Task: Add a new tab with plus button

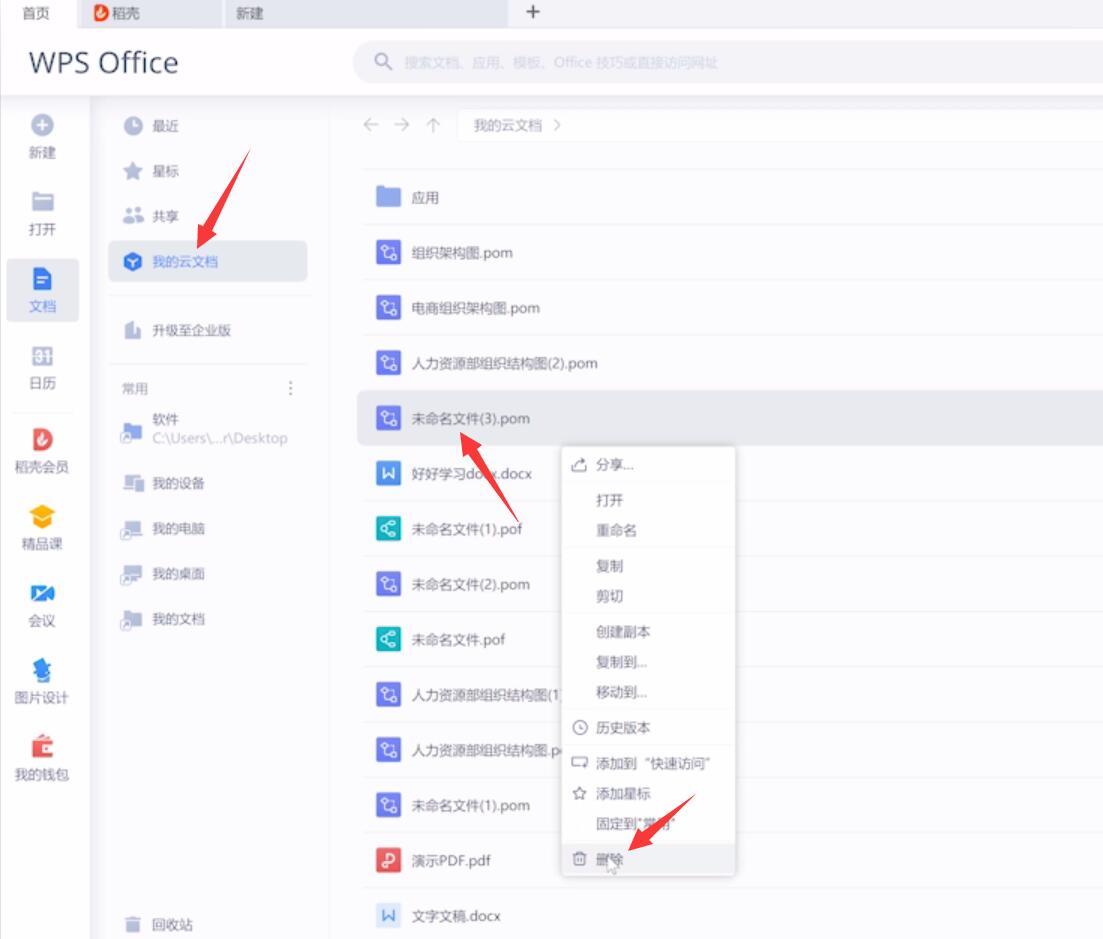Action: [x=533, y=12]
